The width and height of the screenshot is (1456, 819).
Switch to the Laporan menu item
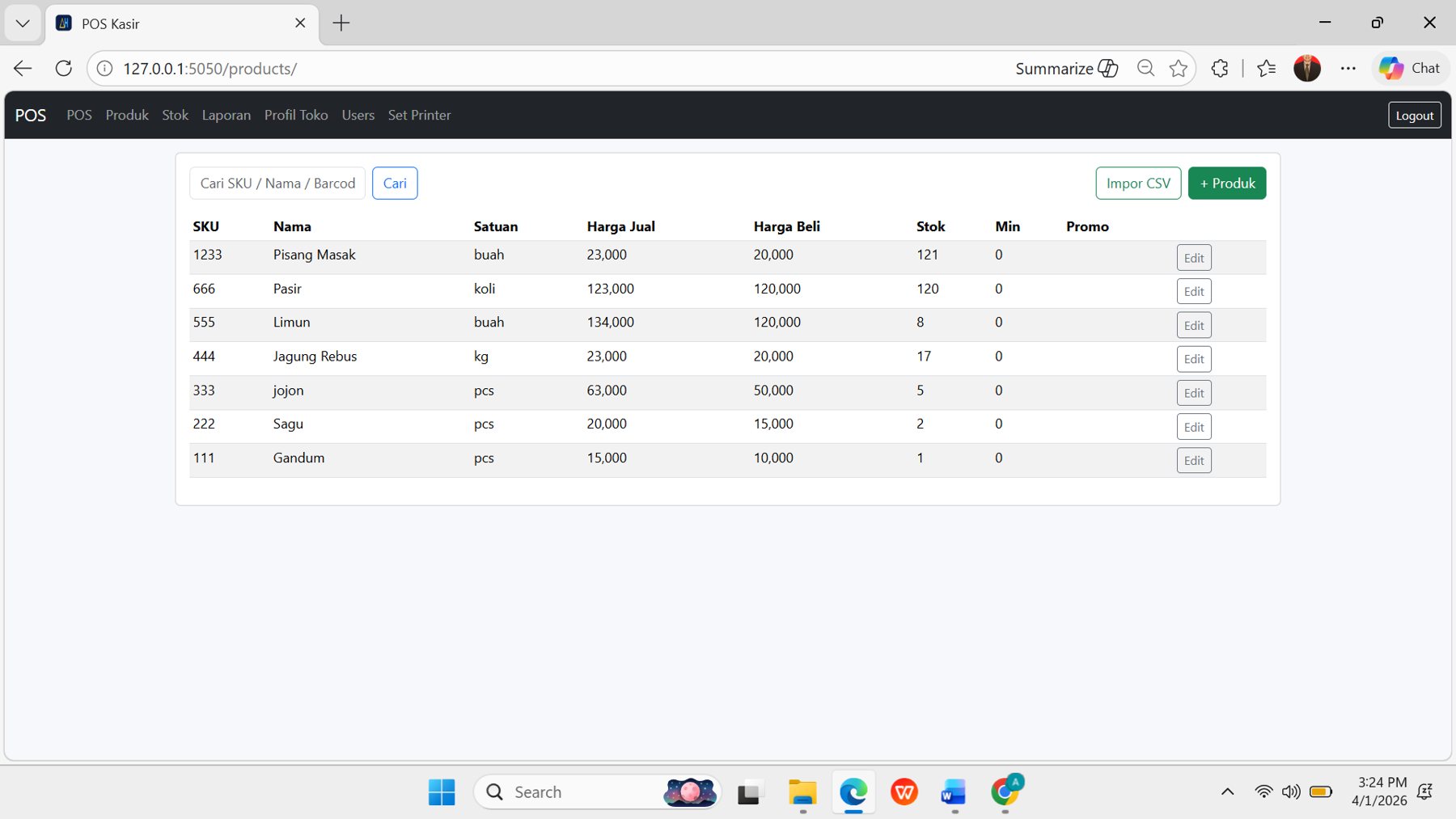(x=226, y=115)
